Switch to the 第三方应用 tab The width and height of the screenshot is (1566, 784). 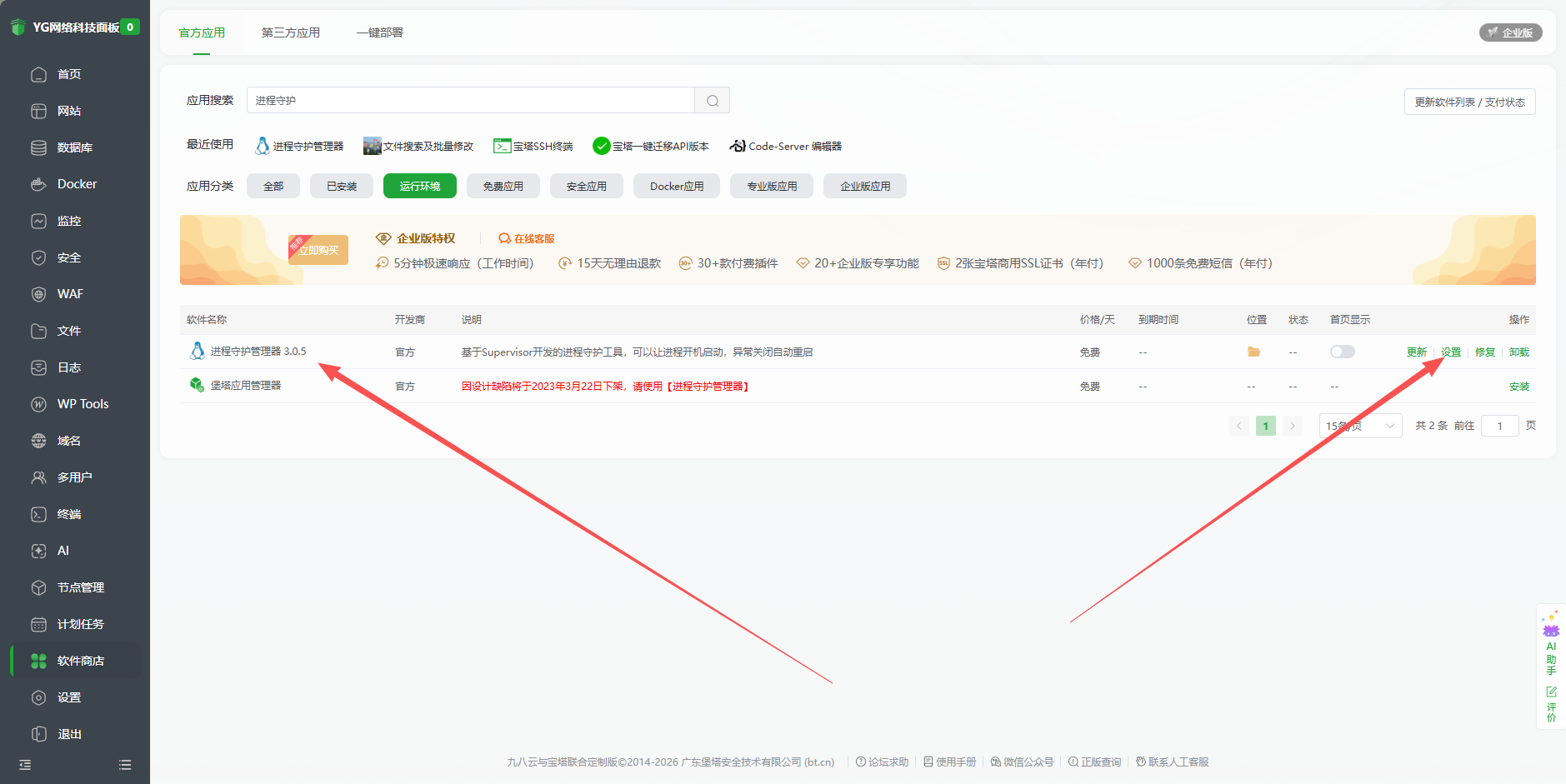(291, 32)
